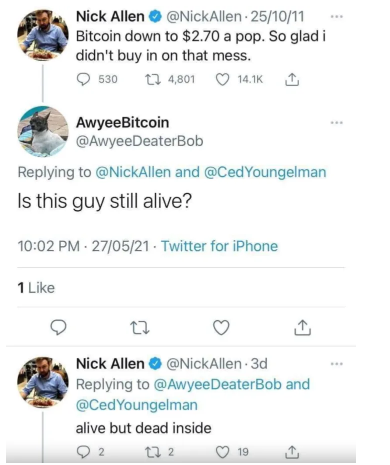View the '1 Like' list
The image size is (390, 465).
[x=36, y=288]
